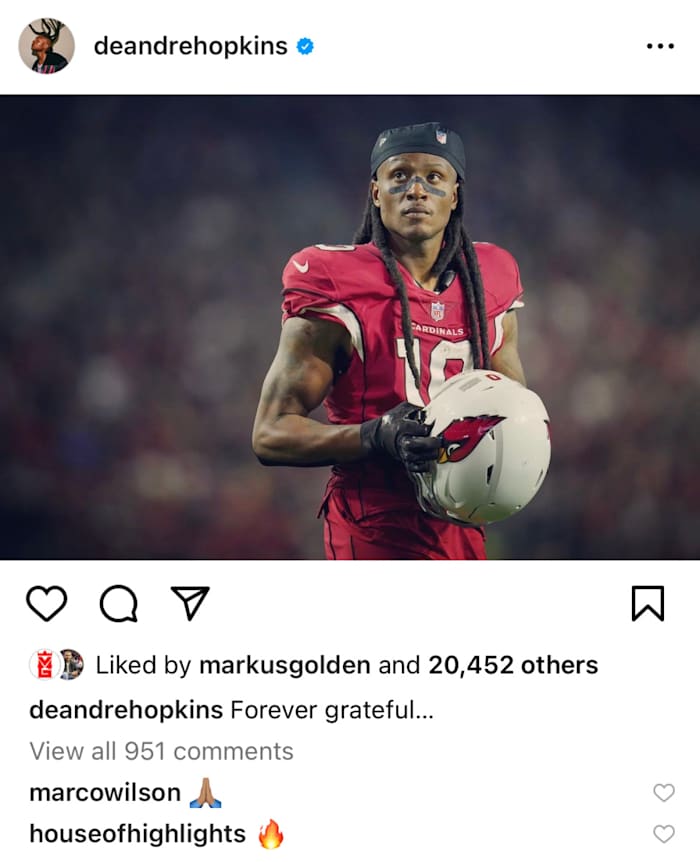Click deandrehopkins name in caption
700x862 pixels.
(x=126, y=710)
